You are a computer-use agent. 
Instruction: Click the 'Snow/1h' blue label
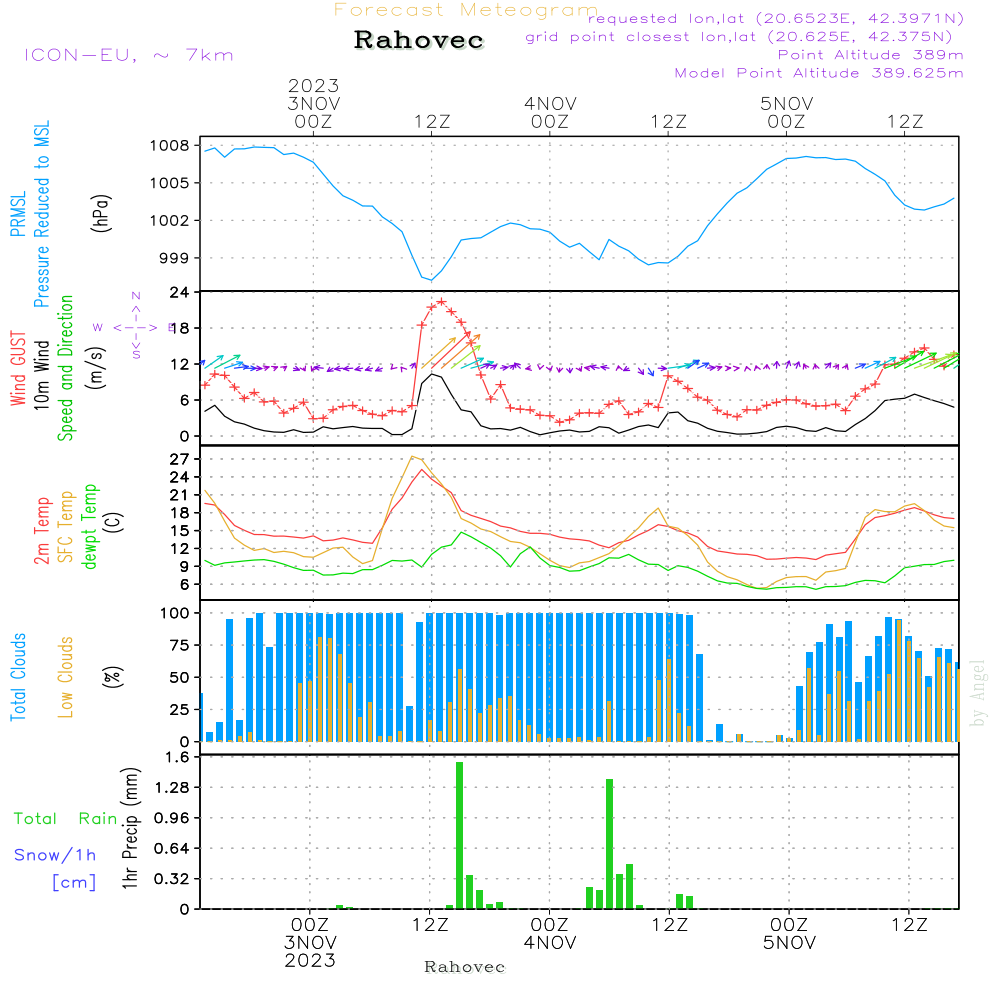point(55,855)
